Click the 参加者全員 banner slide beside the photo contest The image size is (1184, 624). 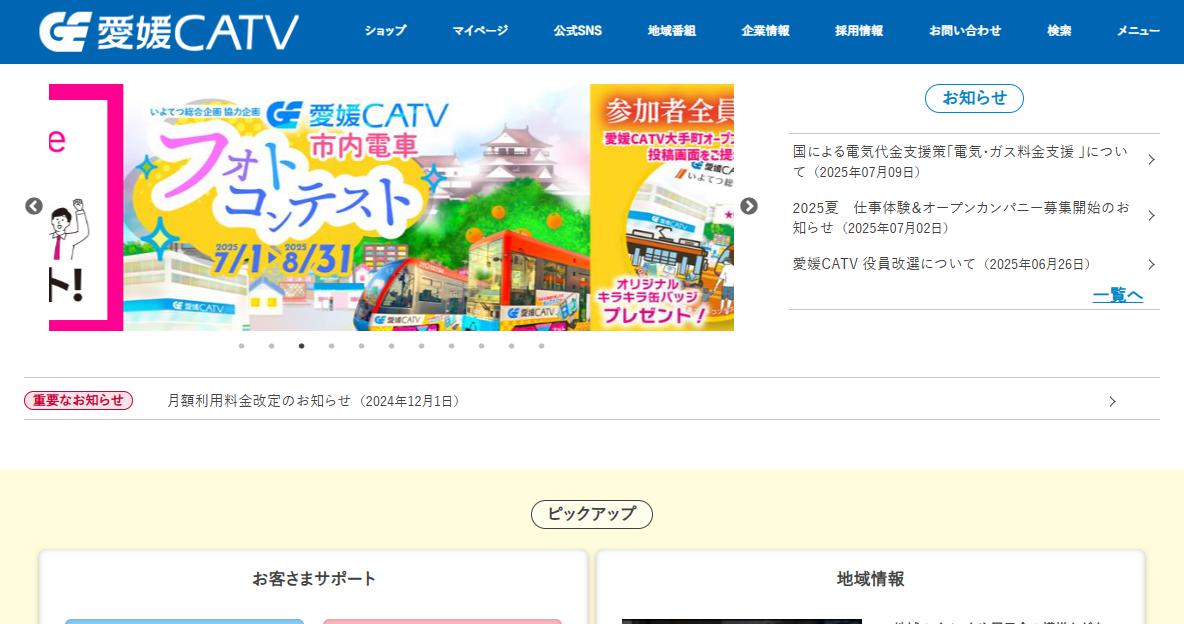[662, 207]
